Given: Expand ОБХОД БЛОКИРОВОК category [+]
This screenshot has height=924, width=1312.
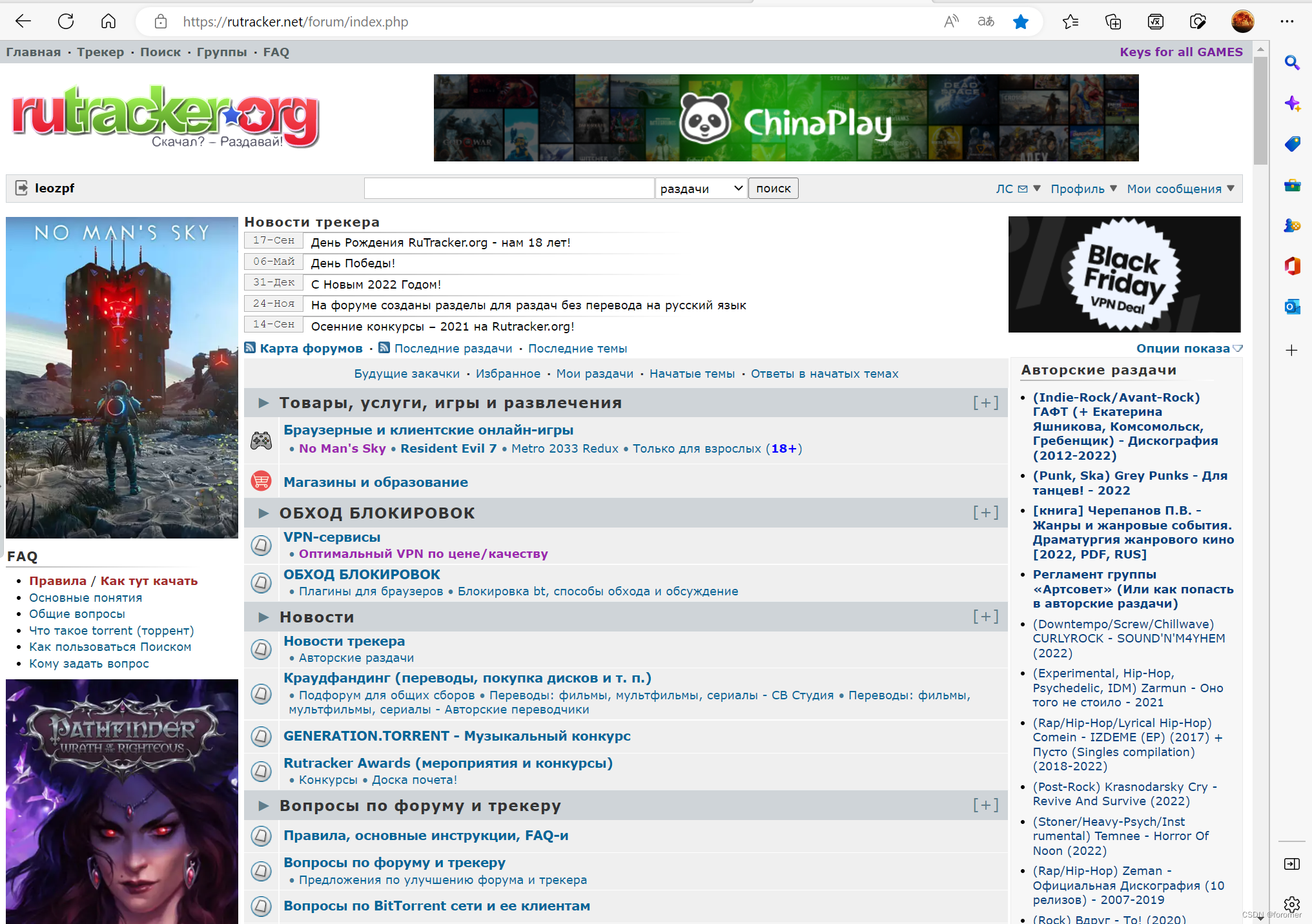Looking at the screenshot, I should (x=985, y=512).
